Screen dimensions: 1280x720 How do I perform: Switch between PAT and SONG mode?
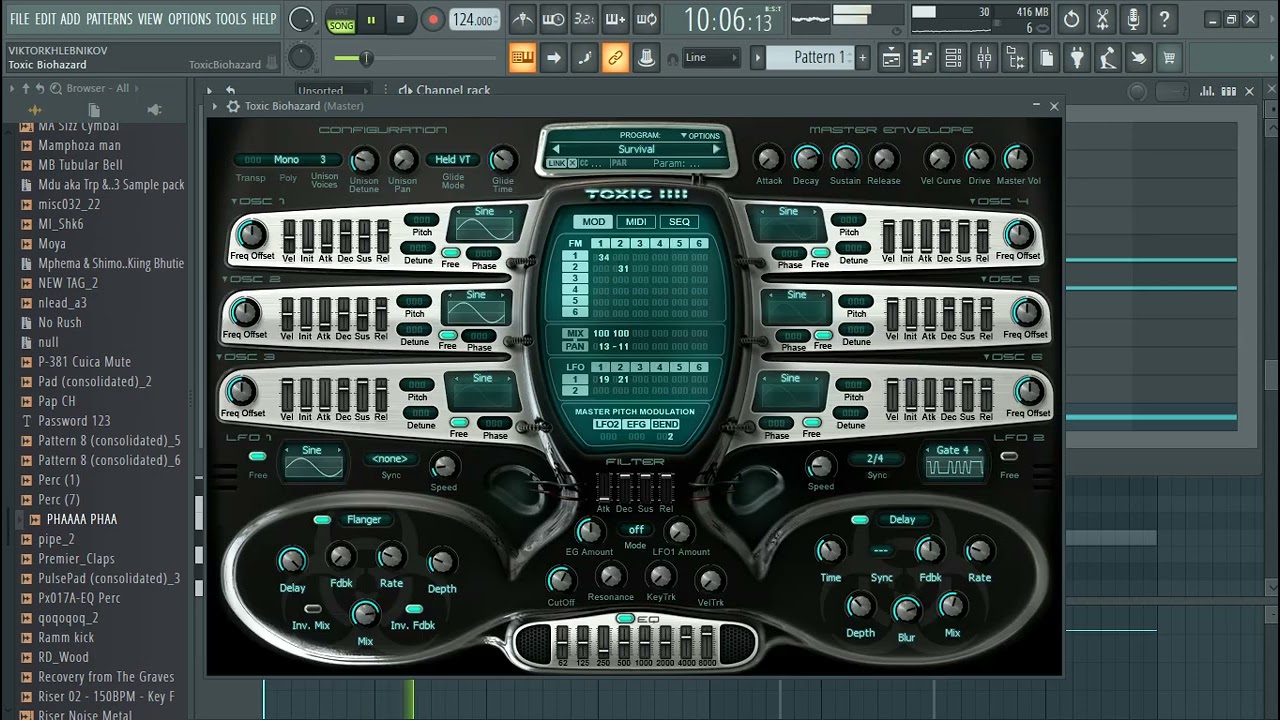(x=341, y=19)
